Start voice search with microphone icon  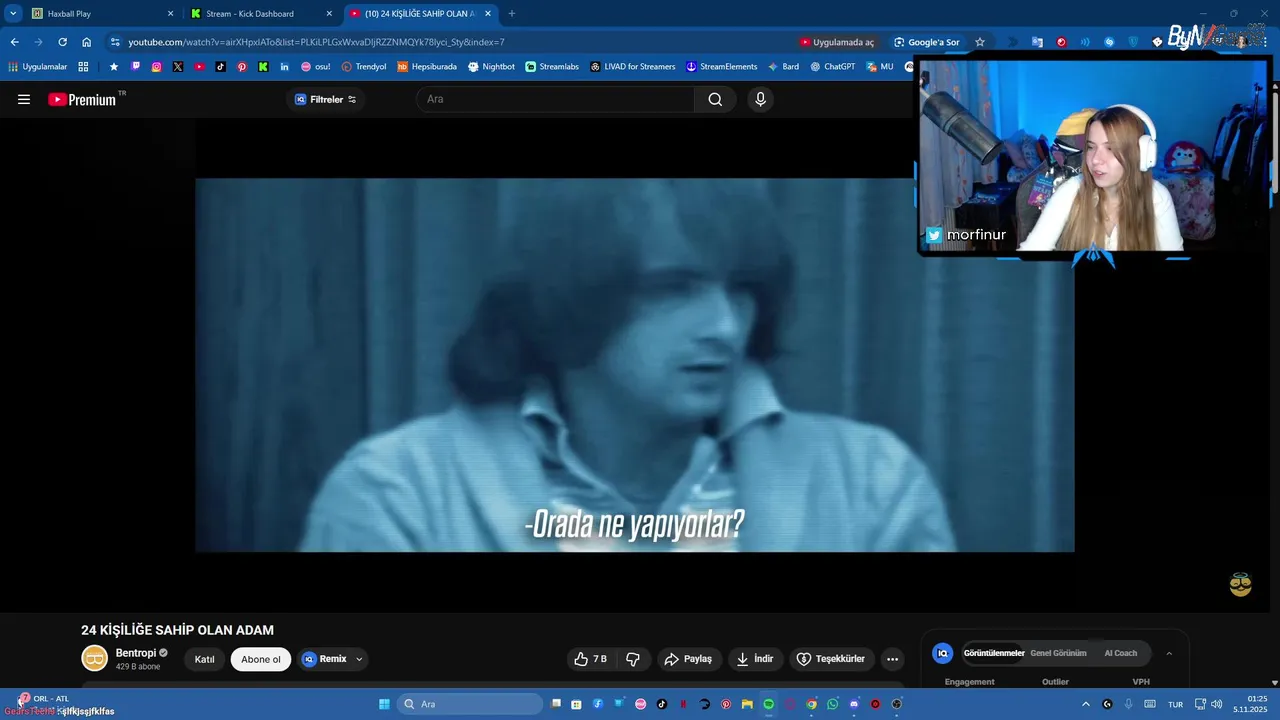(760, 99)
